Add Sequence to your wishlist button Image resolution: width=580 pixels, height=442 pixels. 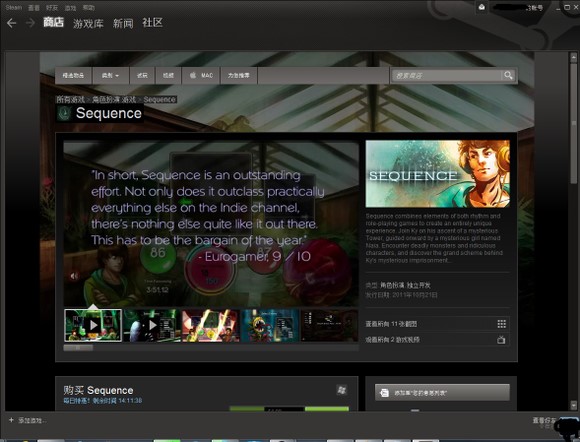(442, 393)
